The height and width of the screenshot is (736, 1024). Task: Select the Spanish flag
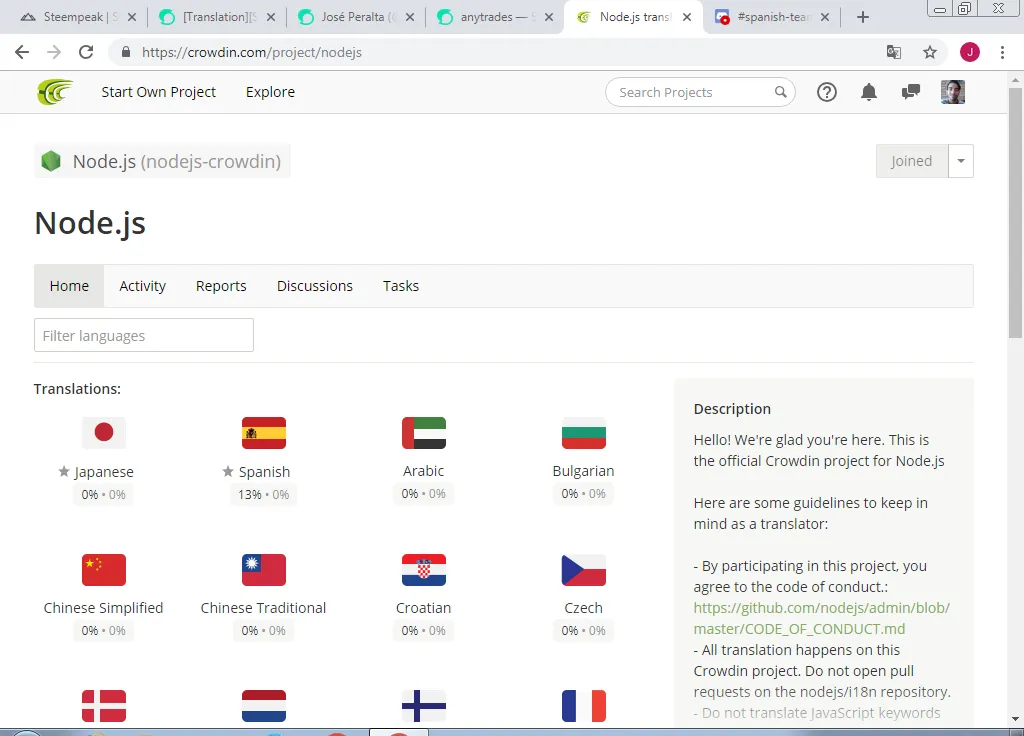[264, 432]
